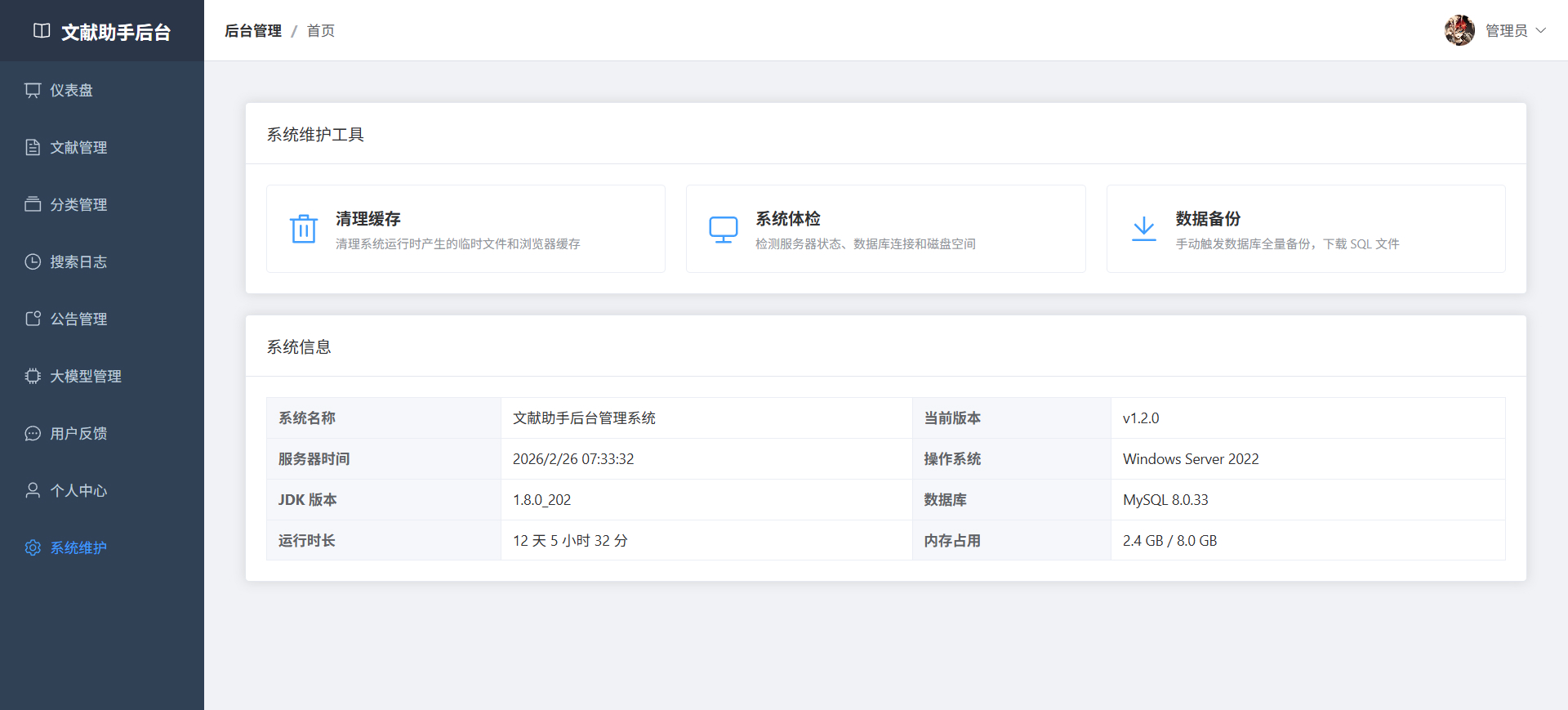Click the trash can icon for 清理缓存
1568x710 pixels.
pyautogui.click(x=304, y=229)
